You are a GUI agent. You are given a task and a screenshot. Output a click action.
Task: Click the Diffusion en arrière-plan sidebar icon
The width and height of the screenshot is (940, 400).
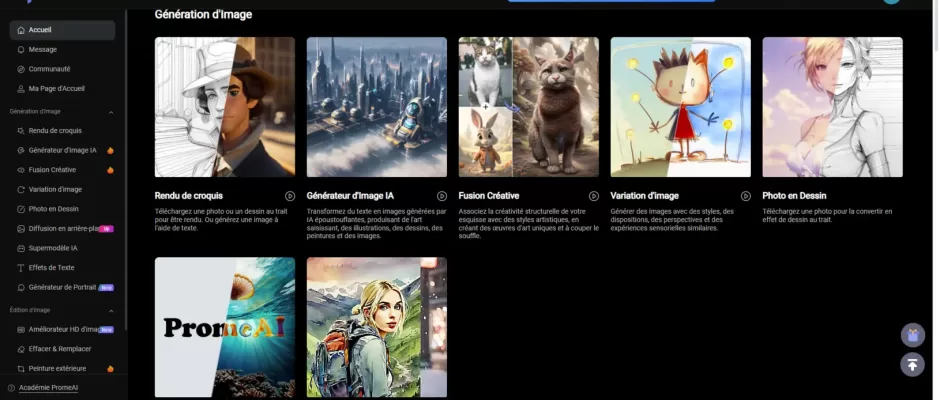coord(21,229)
